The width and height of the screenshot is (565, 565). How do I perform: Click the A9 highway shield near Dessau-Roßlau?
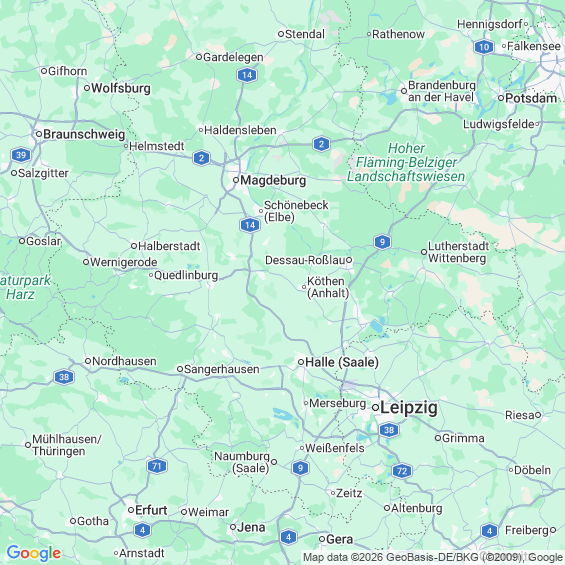coord(382,242)
